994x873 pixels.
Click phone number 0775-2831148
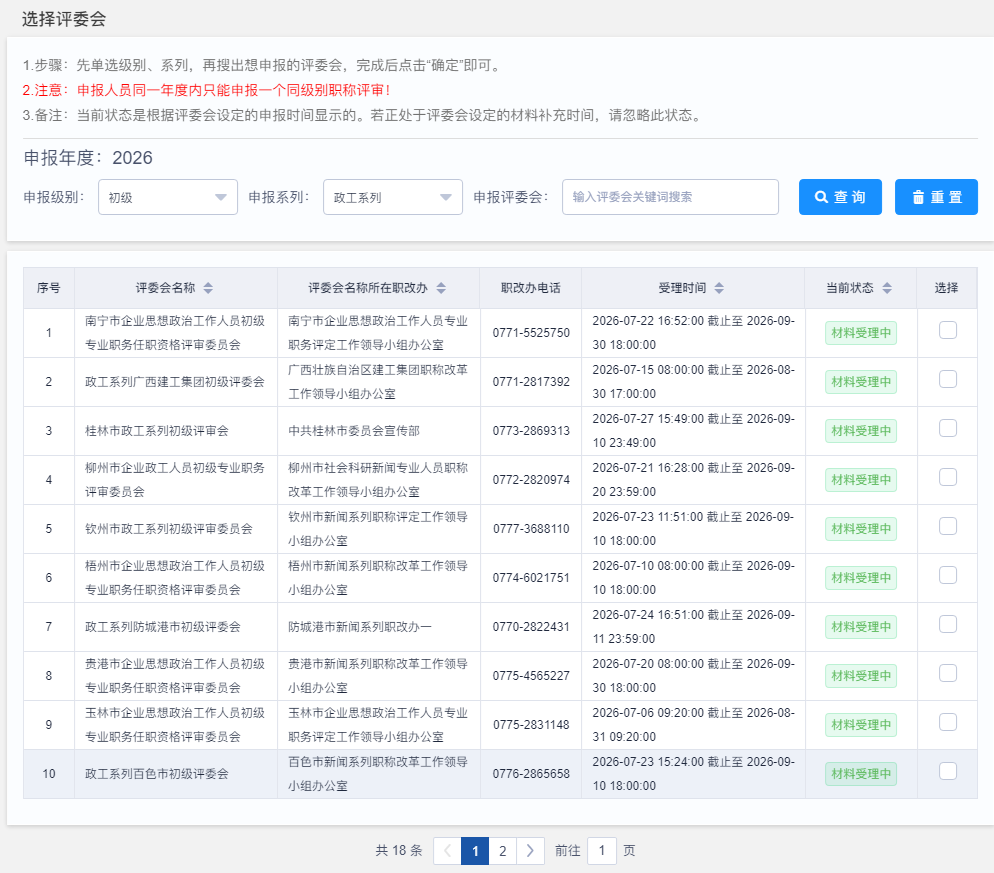(x=531, y=725)
